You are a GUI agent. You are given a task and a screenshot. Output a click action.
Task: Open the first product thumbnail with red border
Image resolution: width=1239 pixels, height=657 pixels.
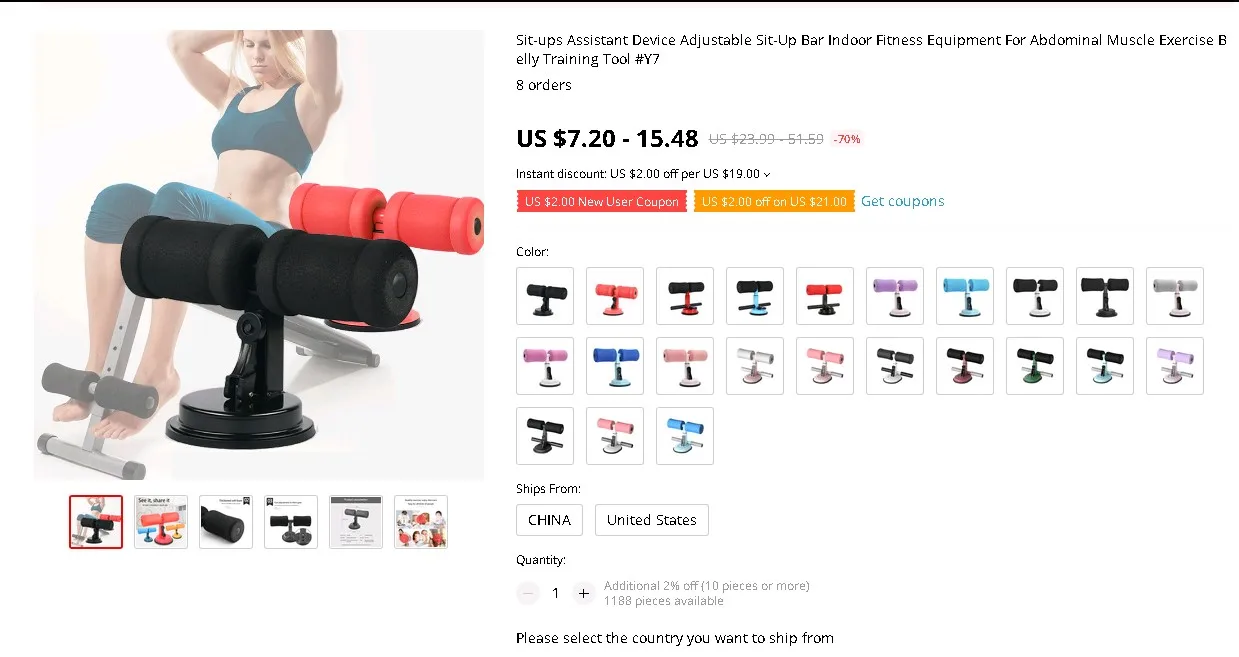pos(96,522)
